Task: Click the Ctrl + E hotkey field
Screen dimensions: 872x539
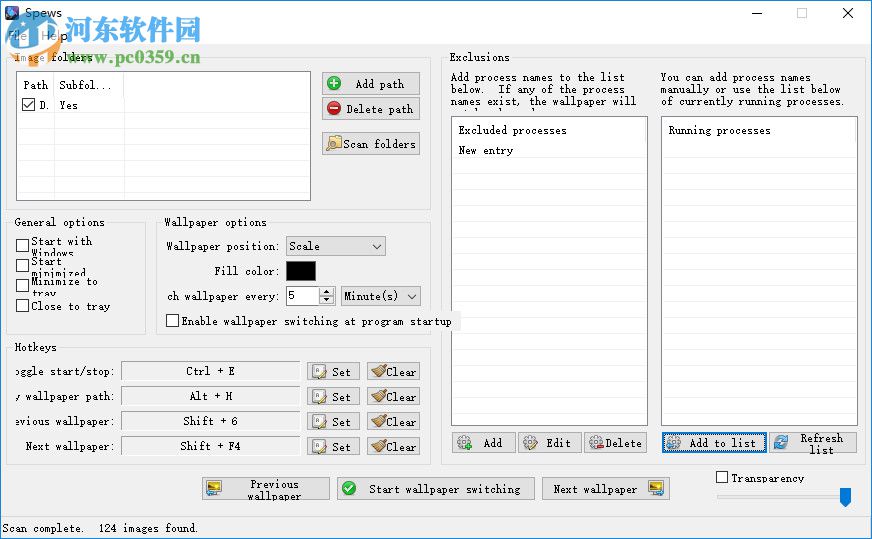Action: tap(210, 371)
